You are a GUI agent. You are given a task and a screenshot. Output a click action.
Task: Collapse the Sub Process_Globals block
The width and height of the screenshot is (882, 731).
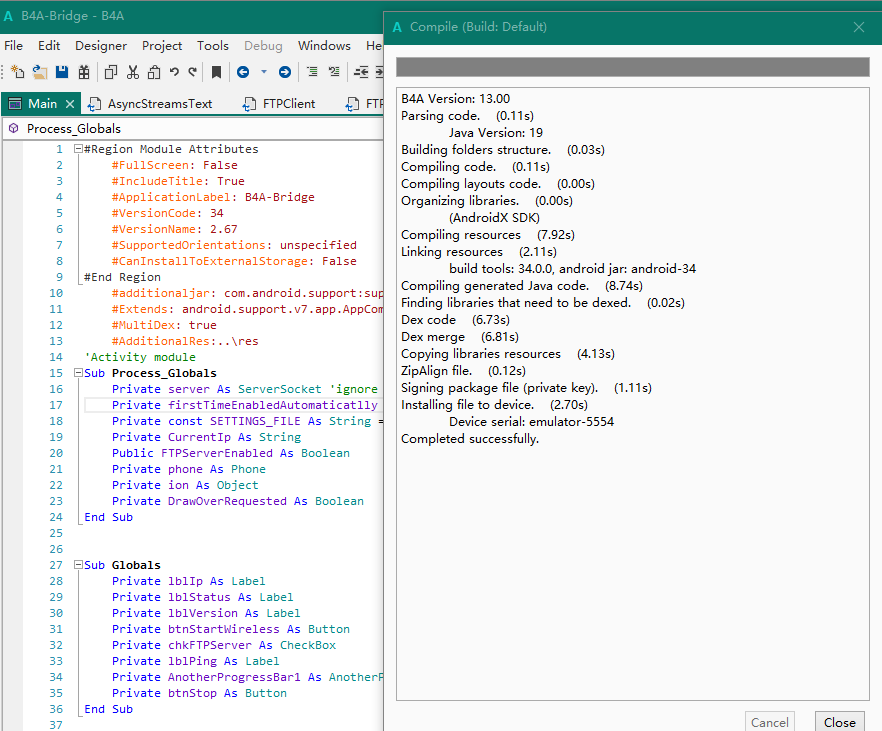click(x=78, y=373)
